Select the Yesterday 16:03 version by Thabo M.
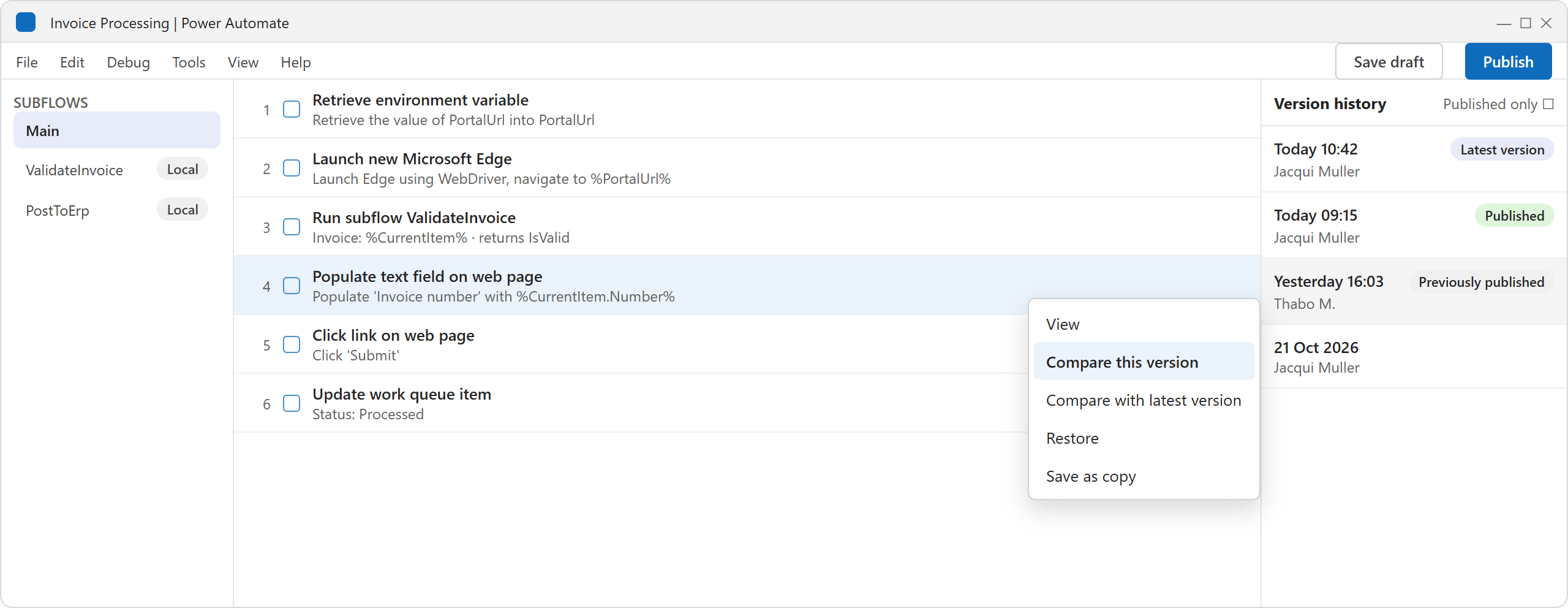 tap(1414, 292)
